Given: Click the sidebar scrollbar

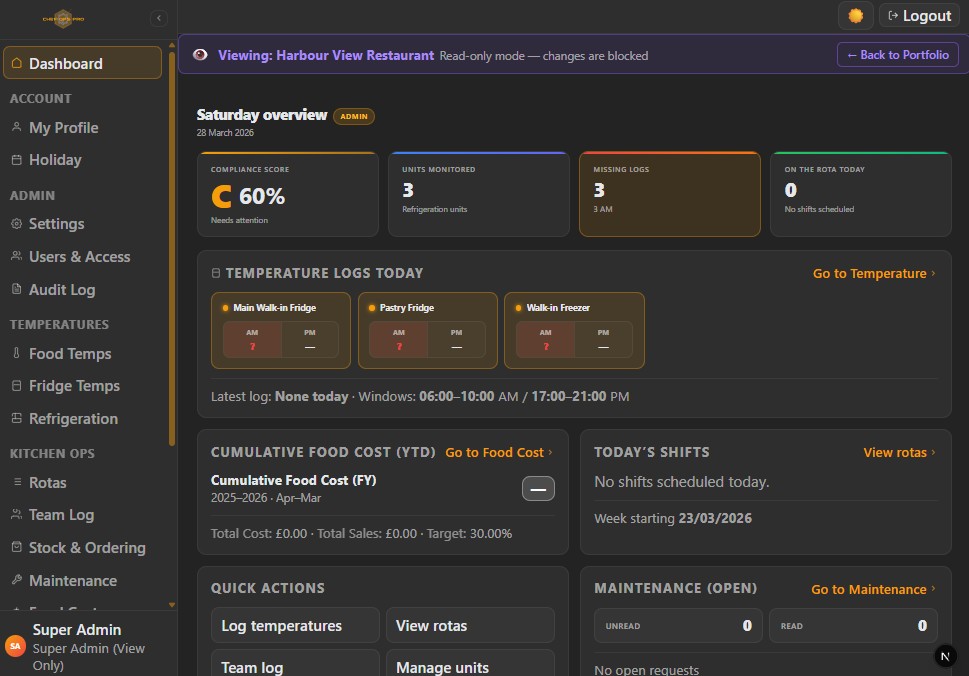Looking at the screenshot, I should 172,247.
